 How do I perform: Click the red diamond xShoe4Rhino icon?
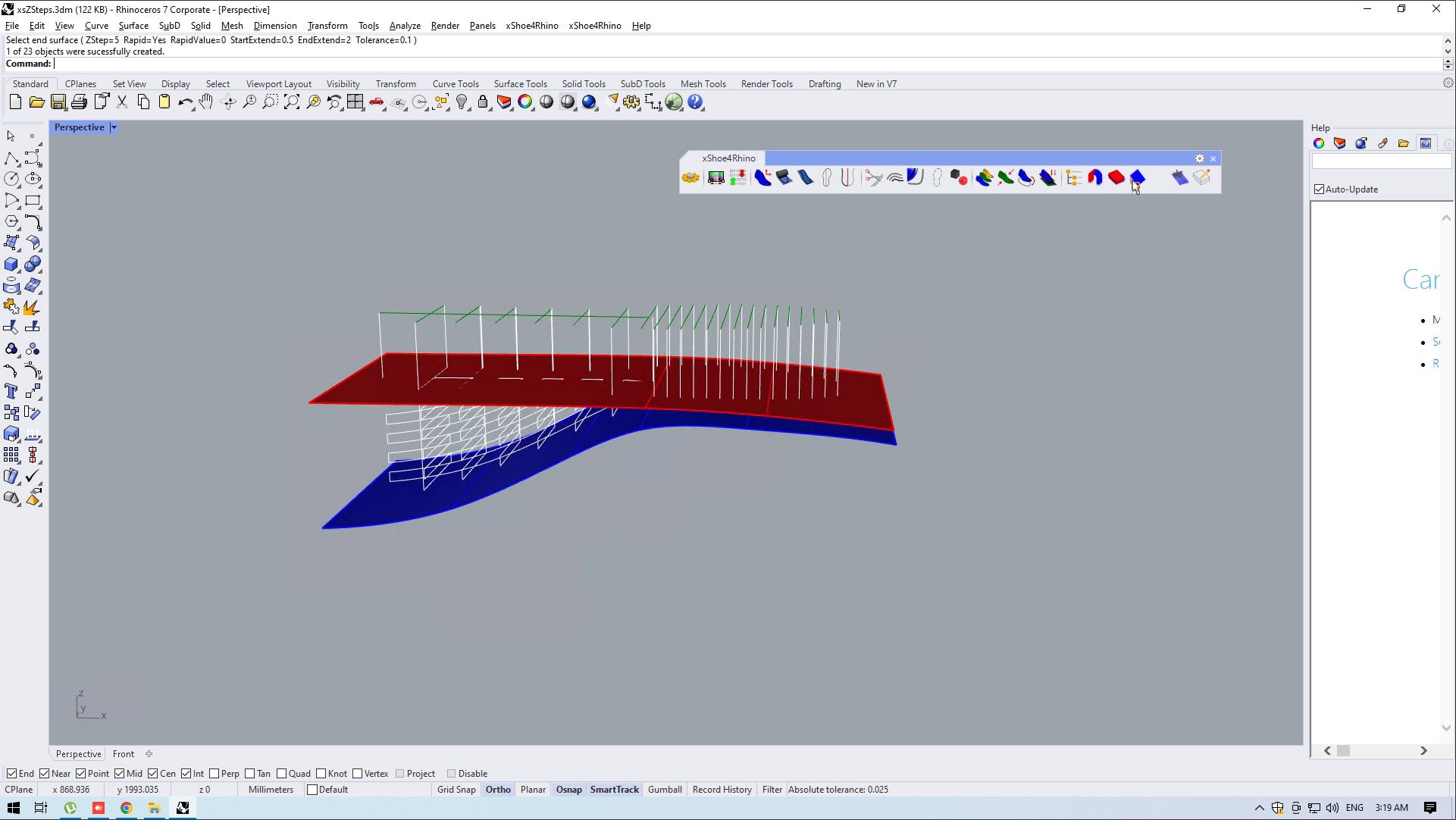coord(1116,177)
